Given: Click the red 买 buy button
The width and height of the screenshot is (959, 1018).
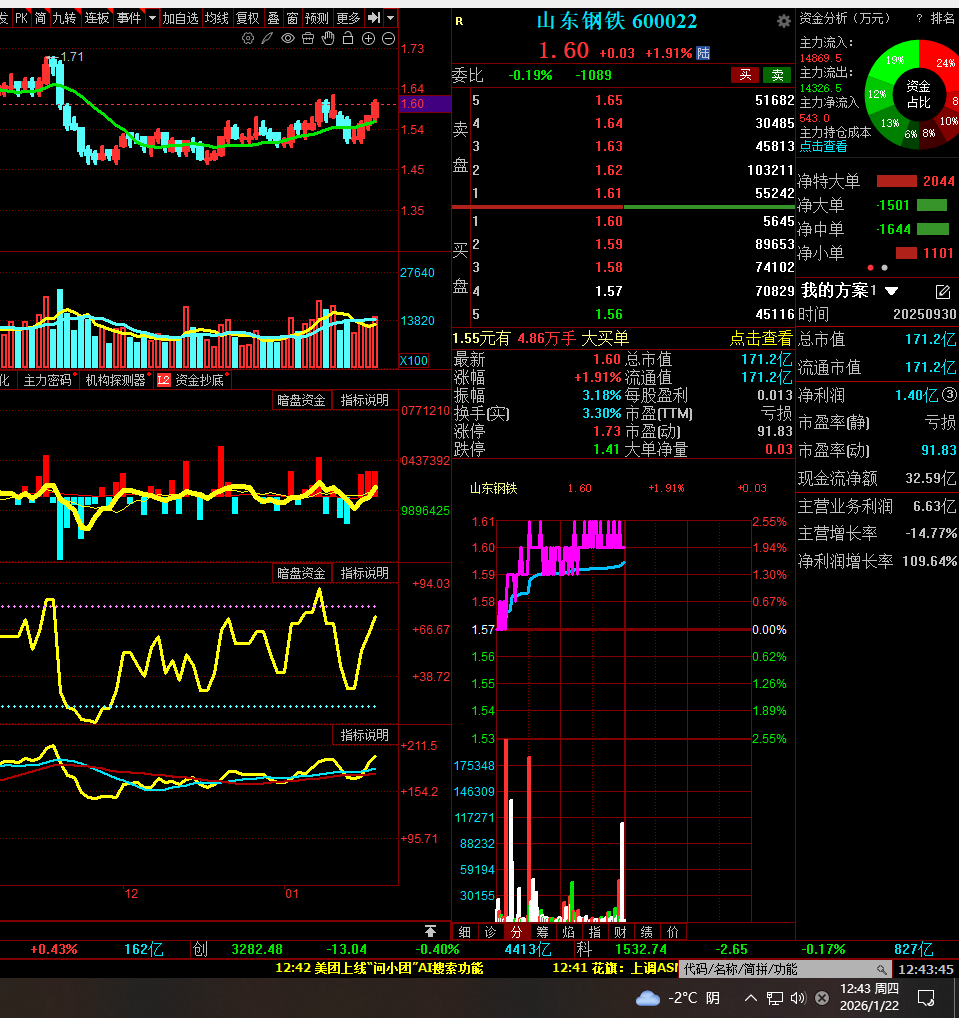Looking at the screenshot, I should [x=745, y=75].
